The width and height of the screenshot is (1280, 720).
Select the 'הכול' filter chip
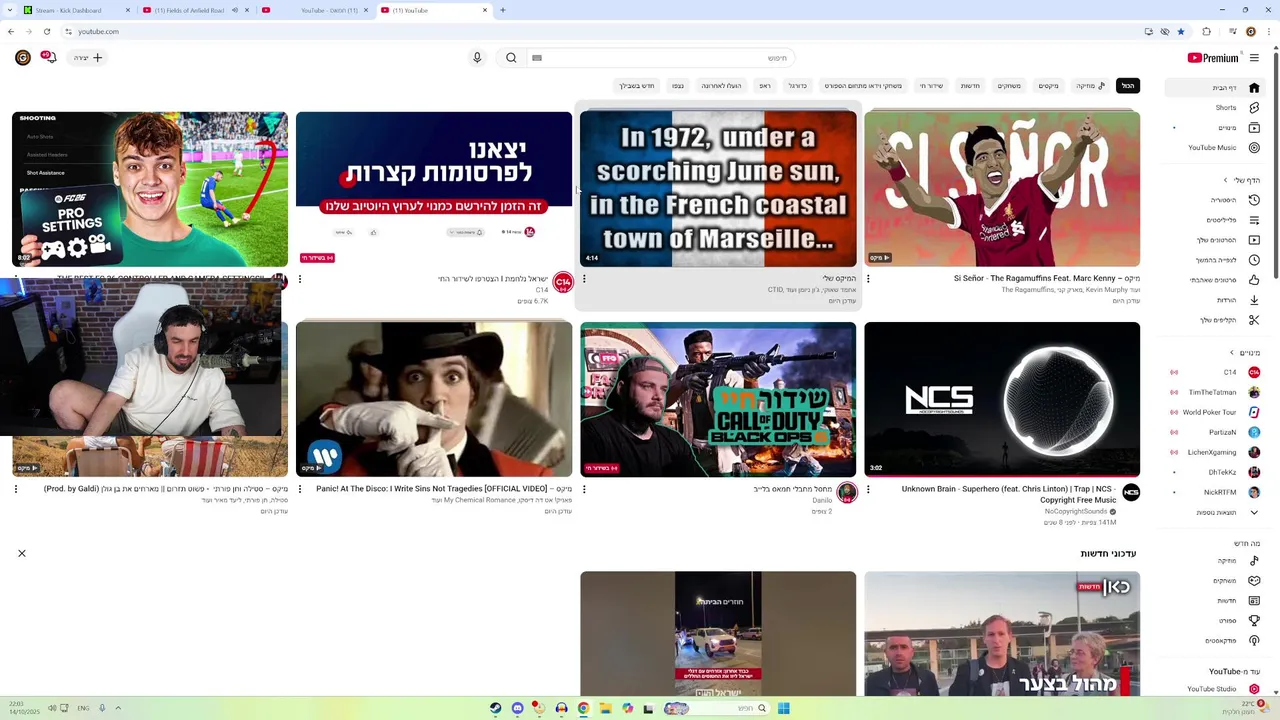(1128, 86)
